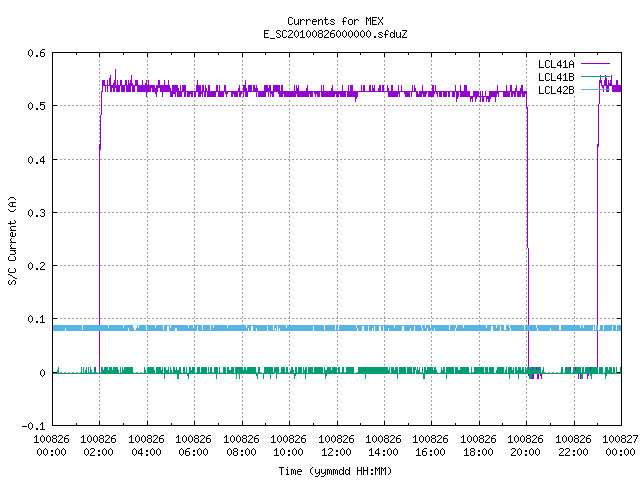This screenshot has height=480, width=640.
Task: Select the -0.1 y-axis tick value
Action: pos(33,426)
